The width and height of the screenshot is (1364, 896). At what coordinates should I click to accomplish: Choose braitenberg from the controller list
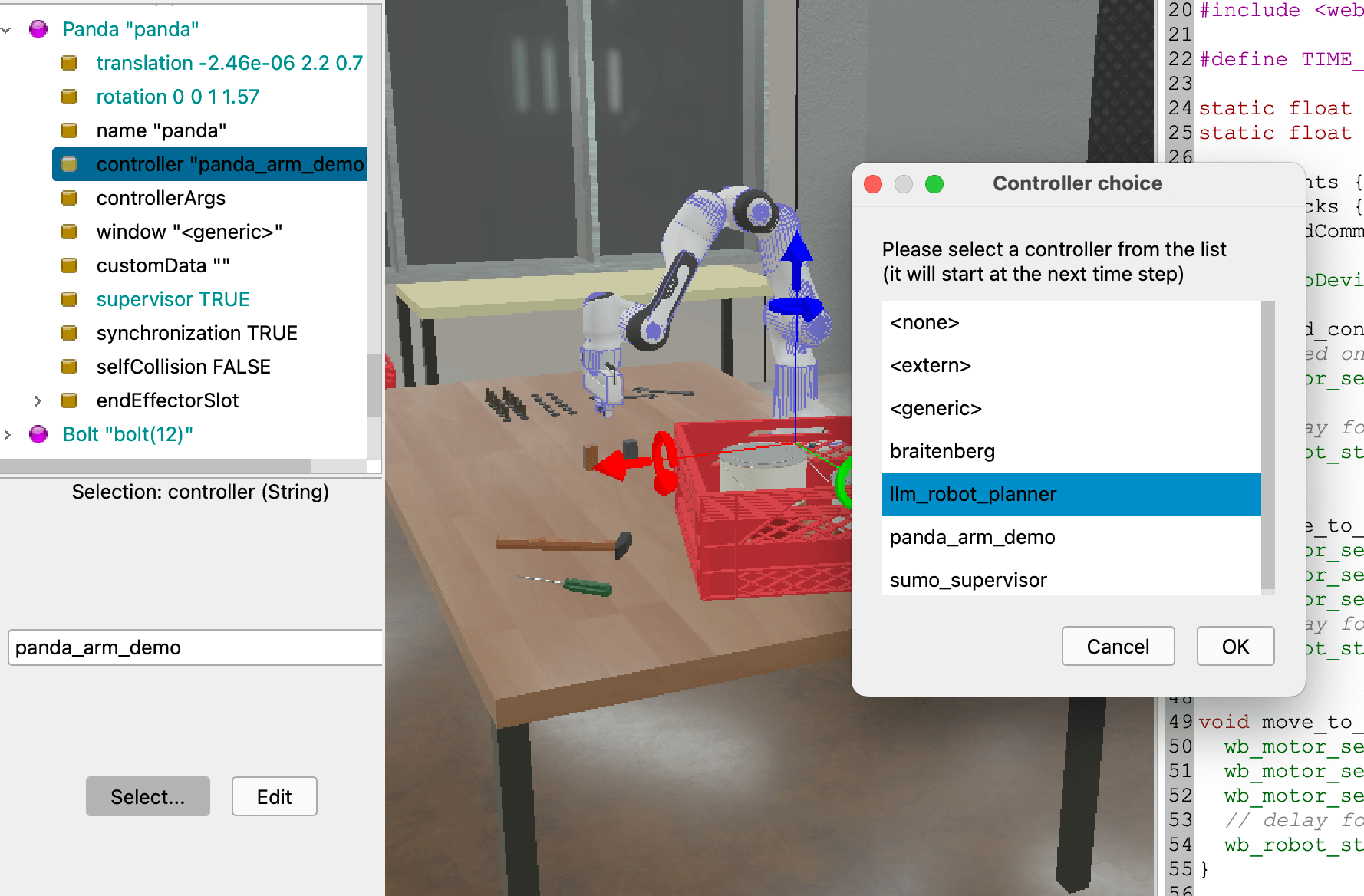click(x=942, y=451)
